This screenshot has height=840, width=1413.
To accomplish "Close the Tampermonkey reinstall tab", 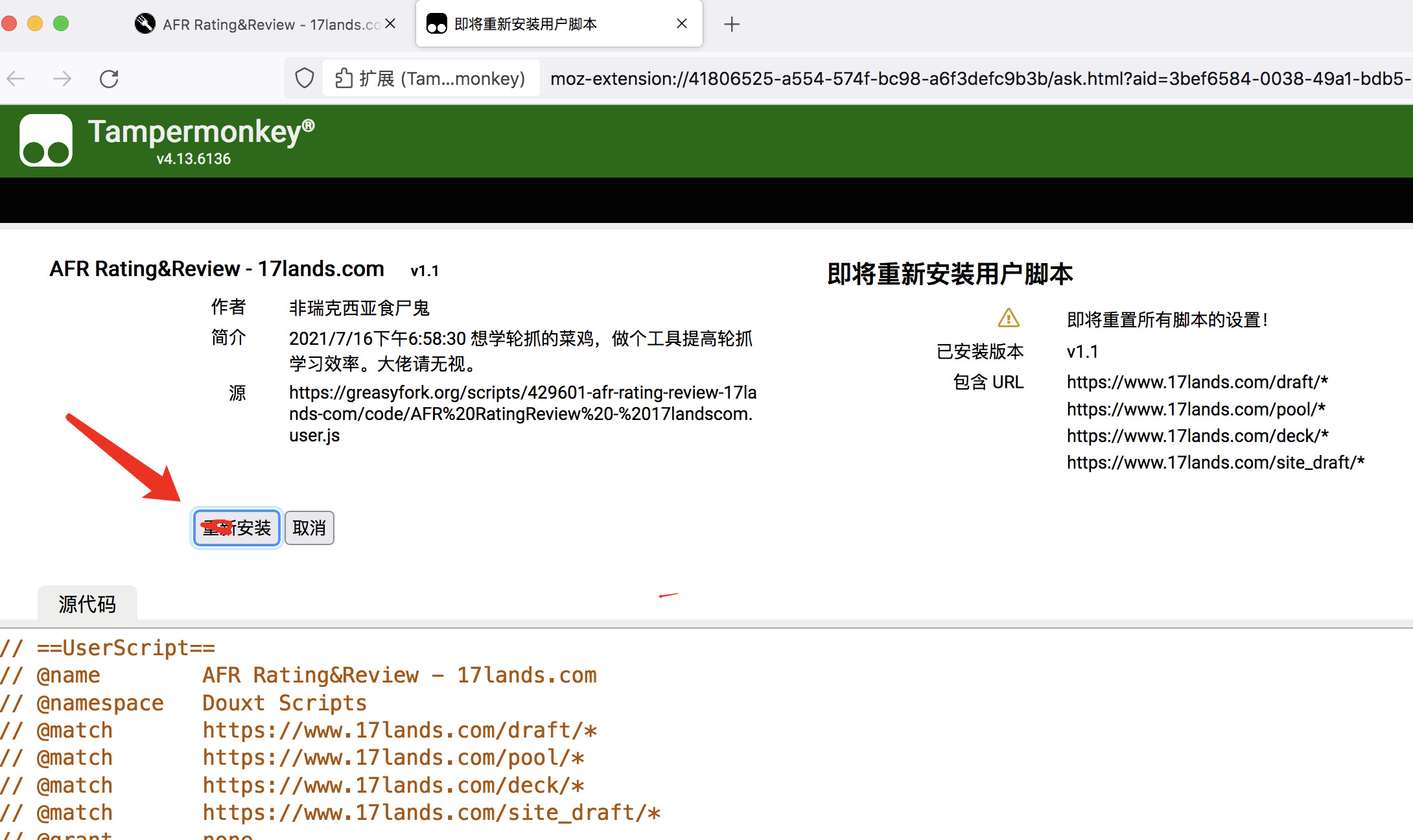I will click(x=681, y=24).
